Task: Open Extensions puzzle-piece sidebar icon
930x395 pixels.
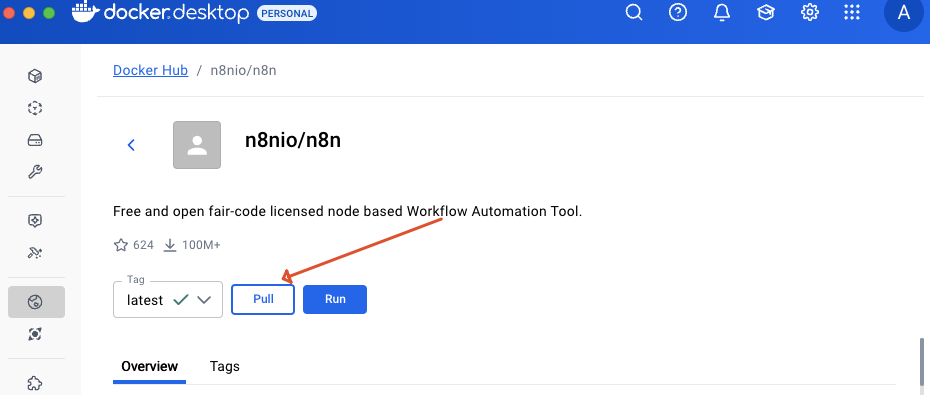Action: pos(35,383)
